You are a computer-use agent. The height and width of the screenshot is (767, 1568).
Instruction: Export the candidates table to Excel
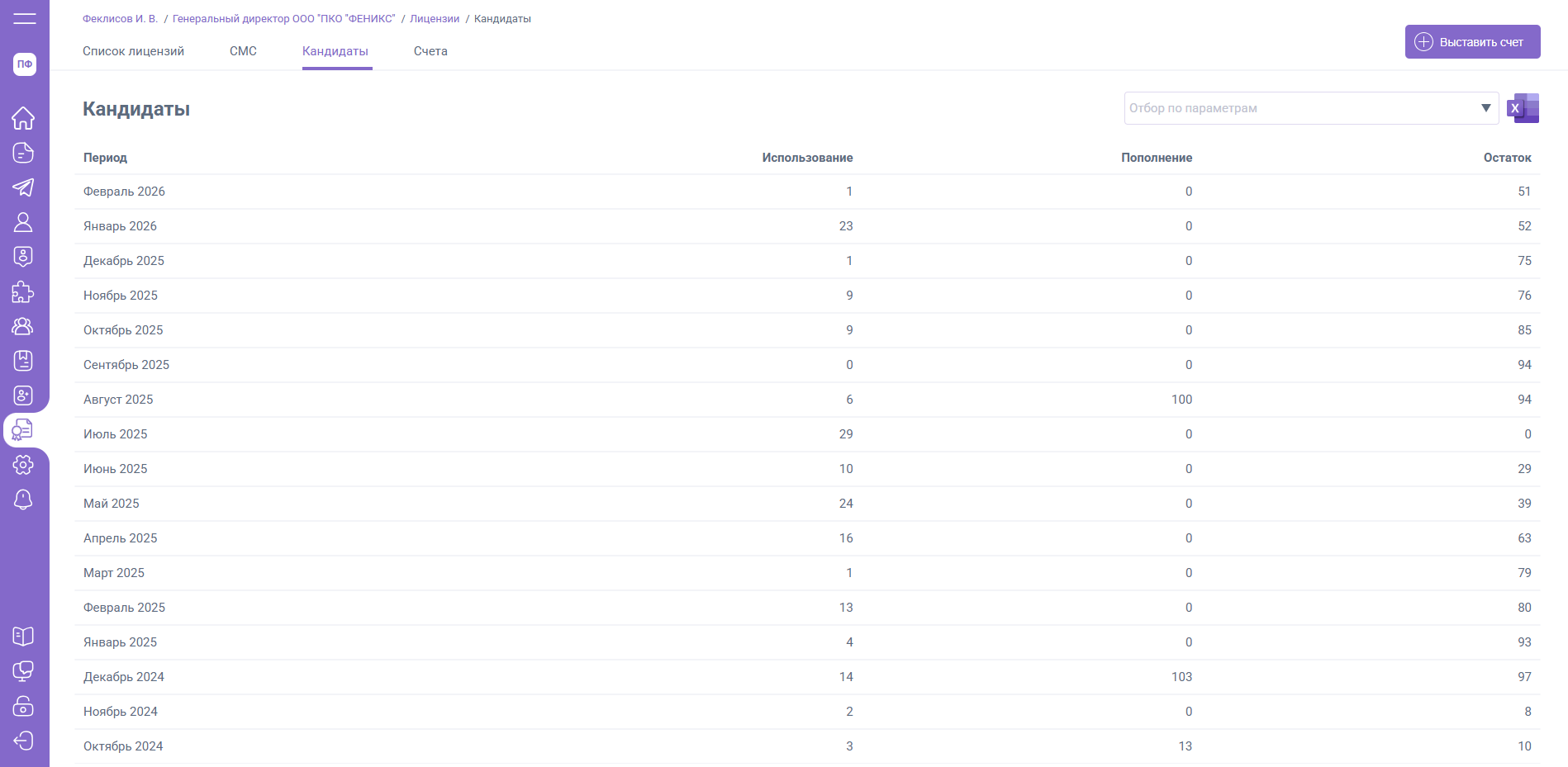tap(1523, 108)
